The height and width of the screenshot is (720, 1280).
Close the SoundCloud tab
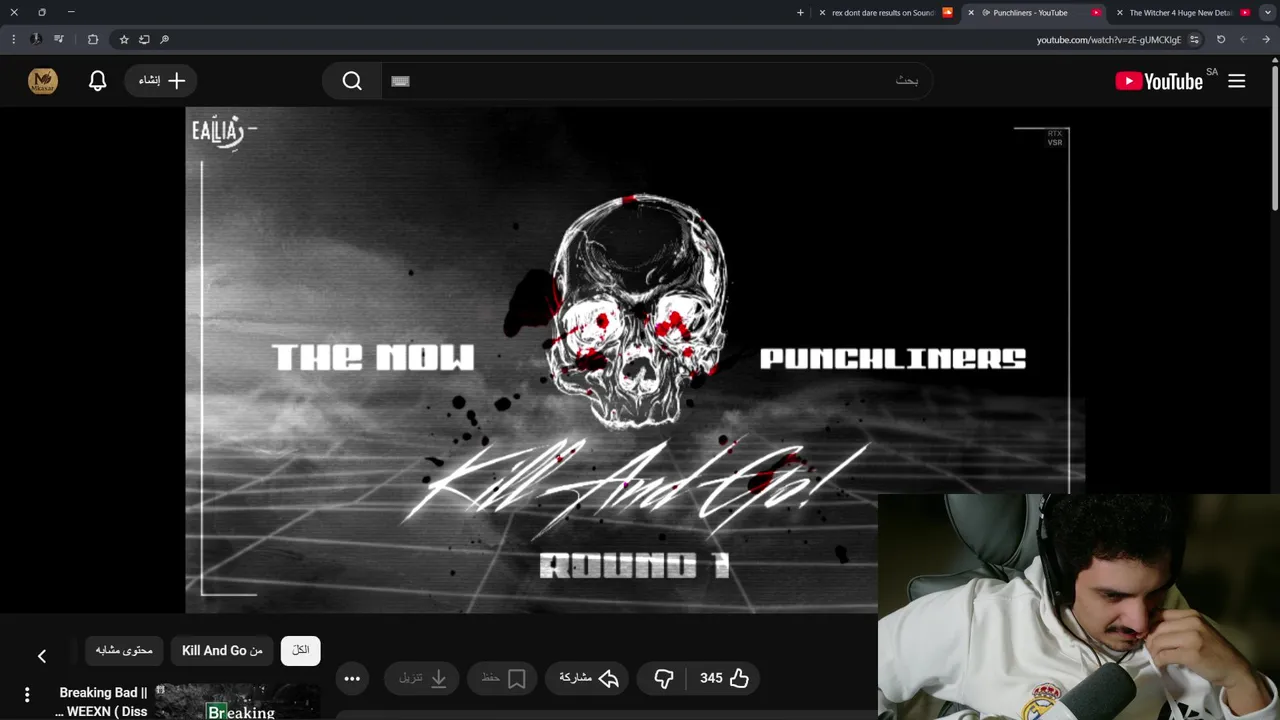822,13
